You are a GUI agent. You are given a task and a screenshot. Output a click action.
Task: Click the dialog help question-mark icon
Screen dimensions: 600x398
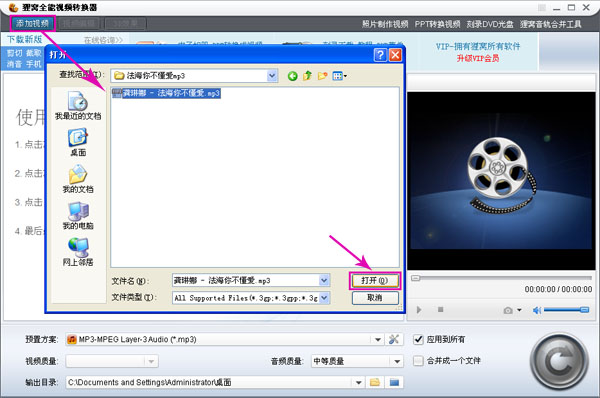point(380,55)
